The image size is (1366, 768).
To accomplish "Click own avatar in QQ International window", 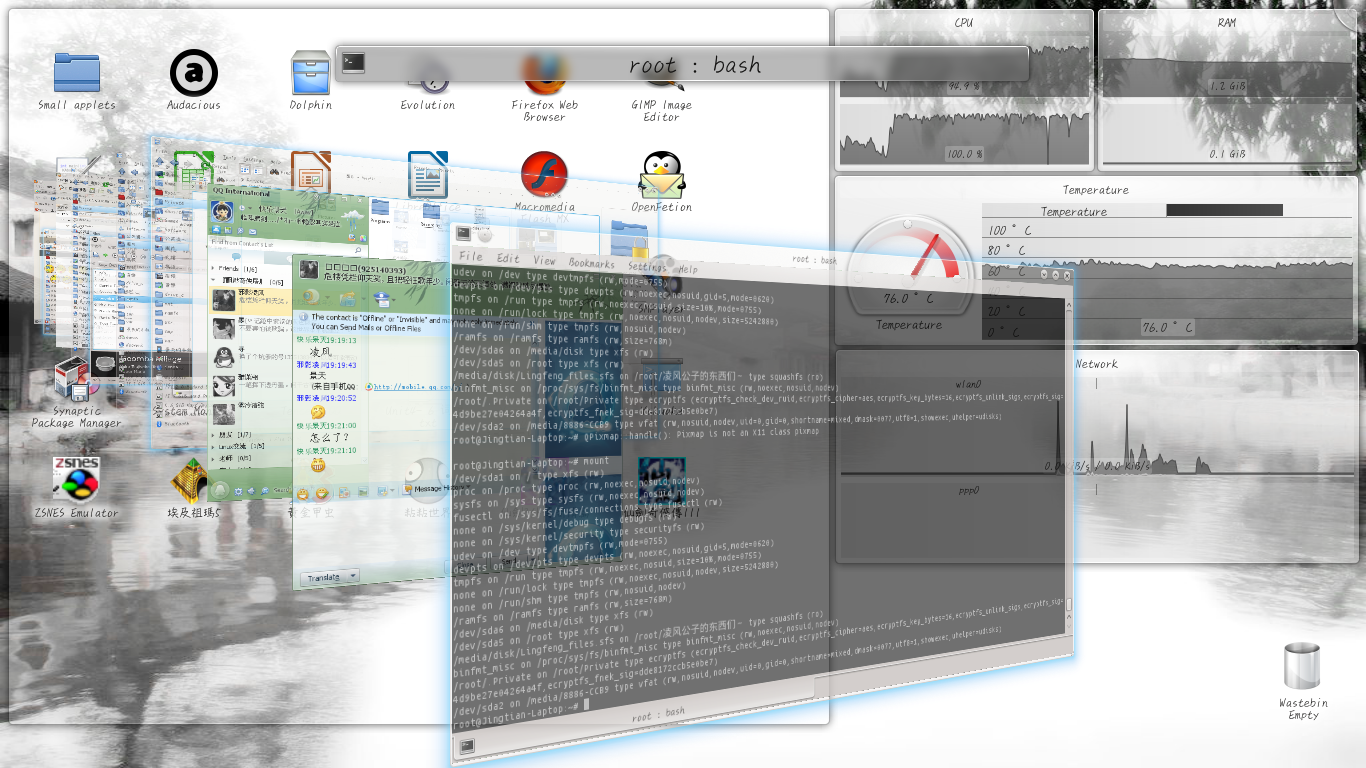I will click(223, 212).
